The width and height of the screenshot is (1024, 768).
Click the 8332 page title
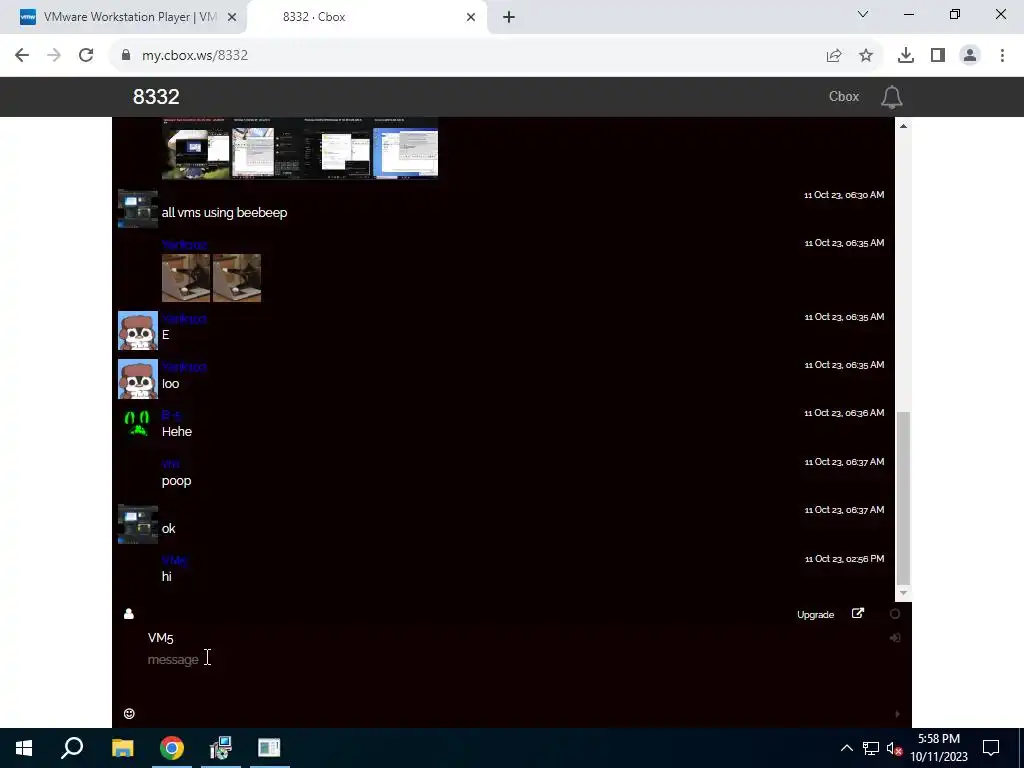click(156, 97)
